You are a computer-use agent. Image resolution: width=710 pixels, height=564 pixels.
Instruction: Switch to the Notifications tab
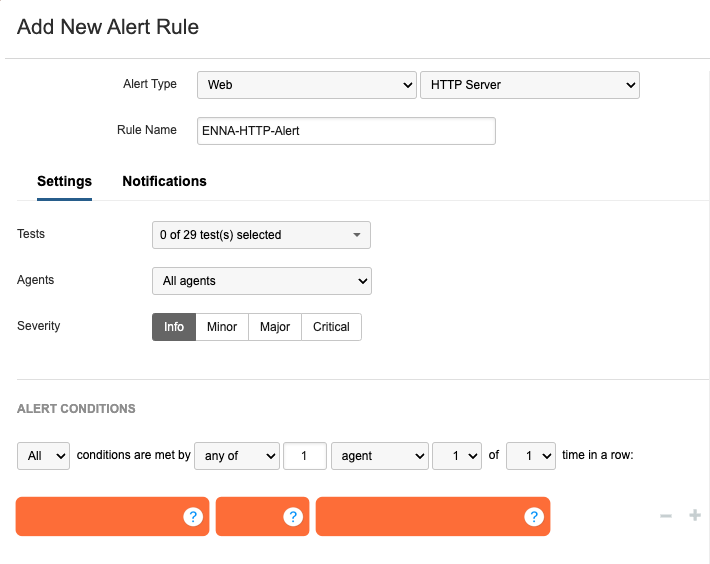coord(164,182)
